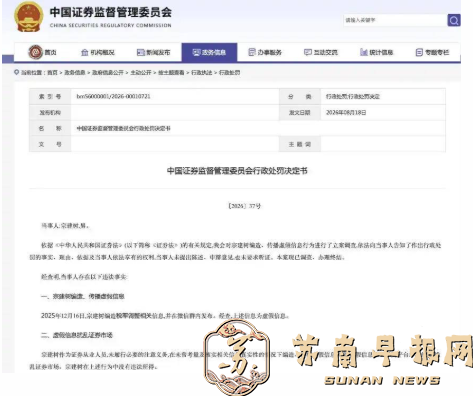Open the 首页 home tab
473x396 pixels.
(43, 52)
